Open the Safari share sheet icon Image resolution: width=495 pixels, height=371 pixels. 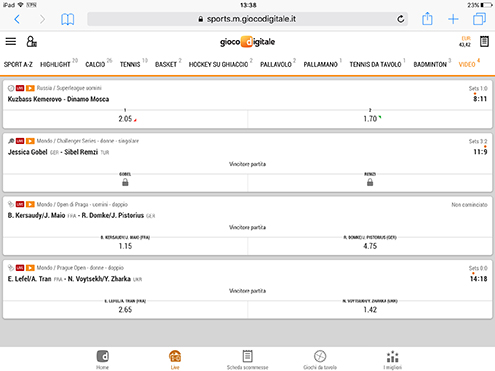pos(427,19)
